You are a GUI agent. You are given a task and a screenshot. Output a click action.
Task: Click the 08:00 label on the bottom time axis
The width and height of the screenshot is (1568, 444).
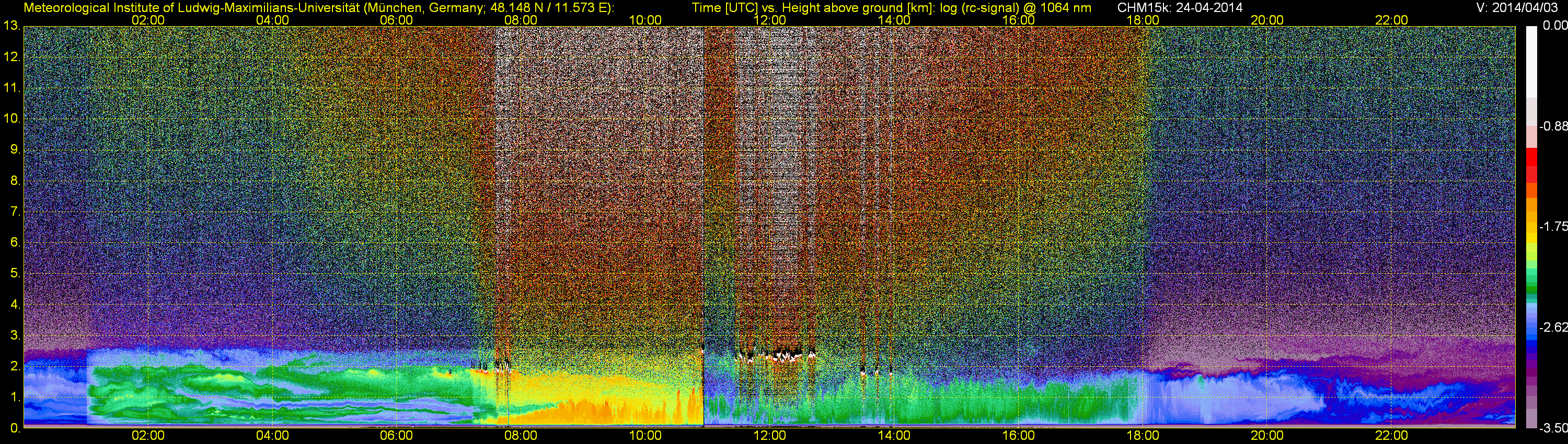521,436
